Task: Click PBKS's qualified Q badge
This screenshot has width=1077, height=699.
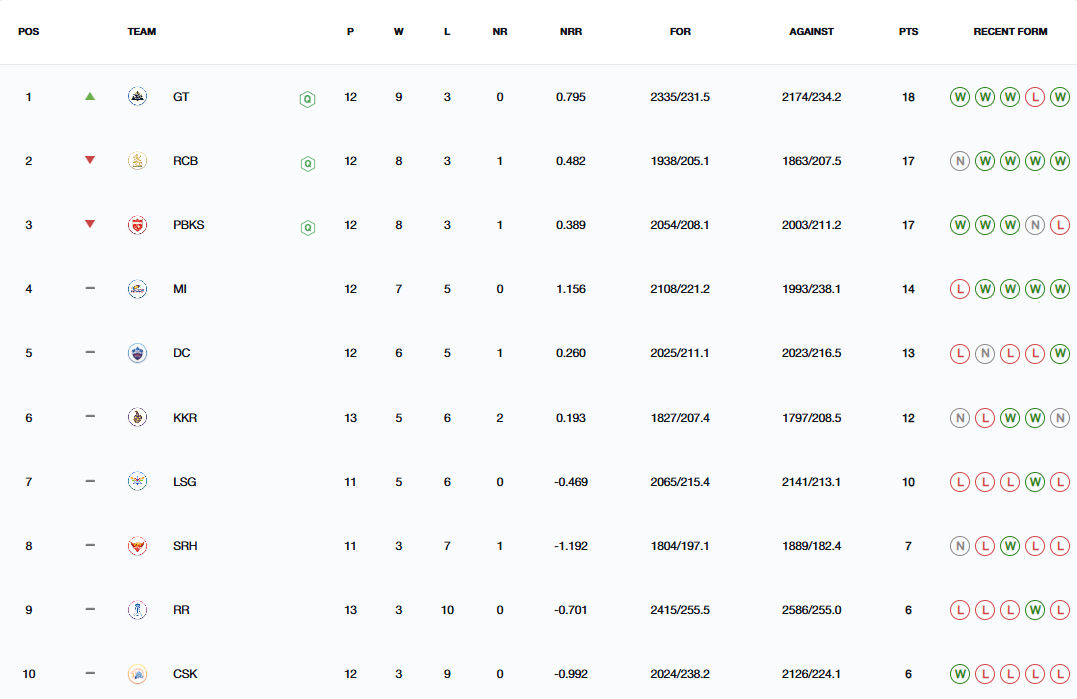Action: (x=308, y=227)
